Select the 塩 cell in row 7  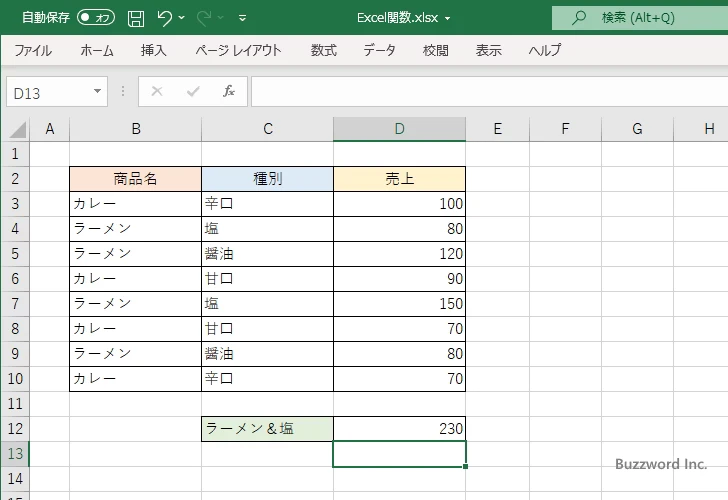(x=267, y=304)
